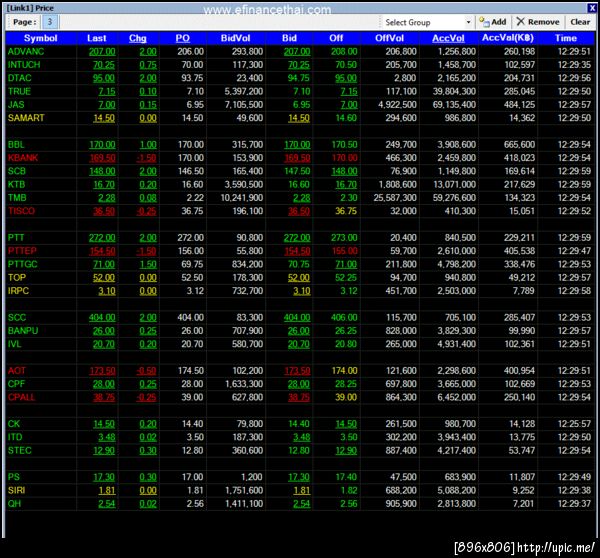Click the AccVal(KB) column header

[x=507, y=38]
